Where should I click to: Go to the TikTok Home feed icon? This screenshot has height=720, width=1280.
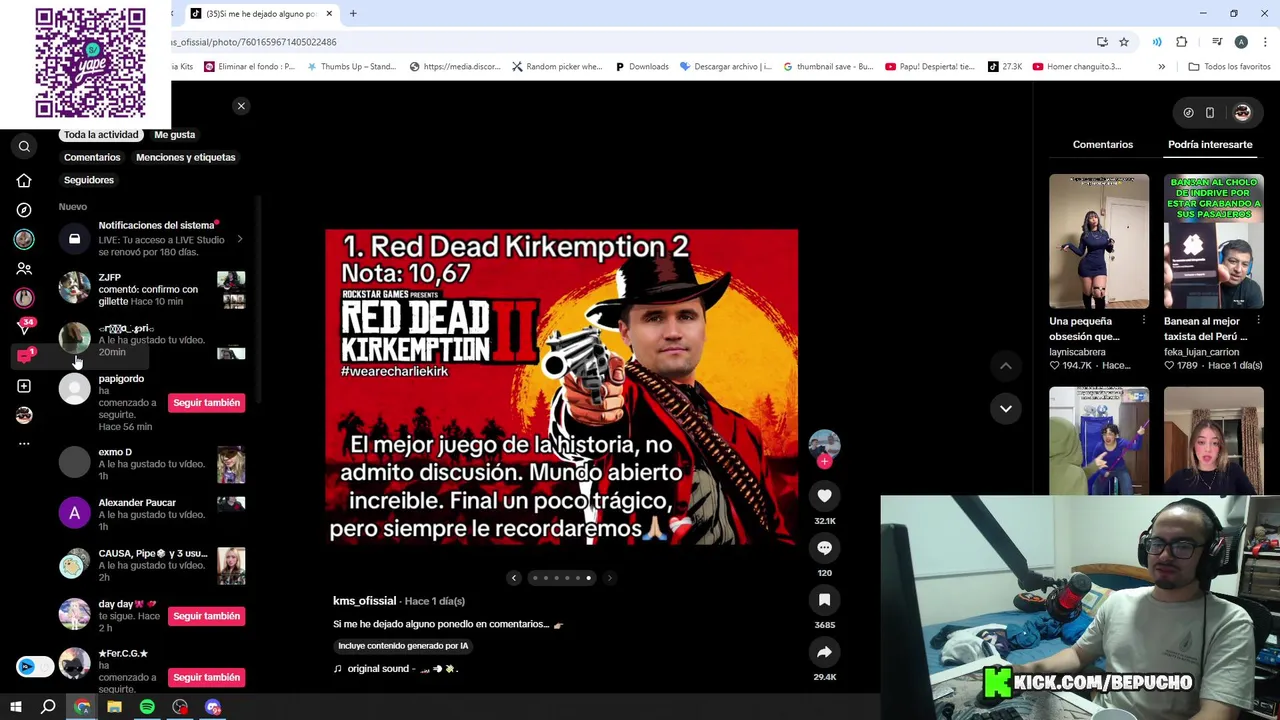click(x=24, y=181)
